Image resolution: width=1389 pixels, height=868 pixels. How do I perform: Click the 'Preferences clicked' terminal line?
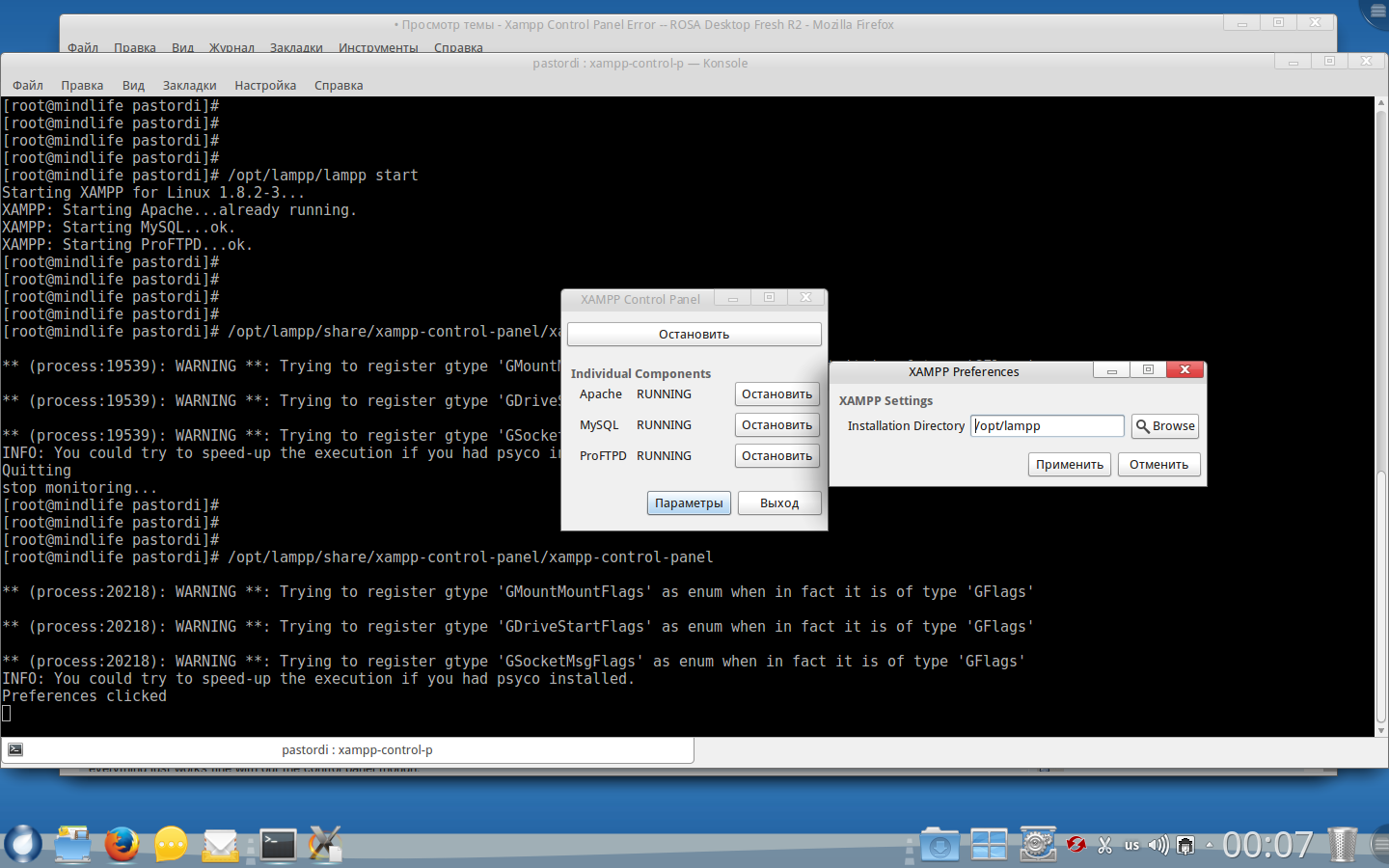pyautogui.click(x=84, y=695)
